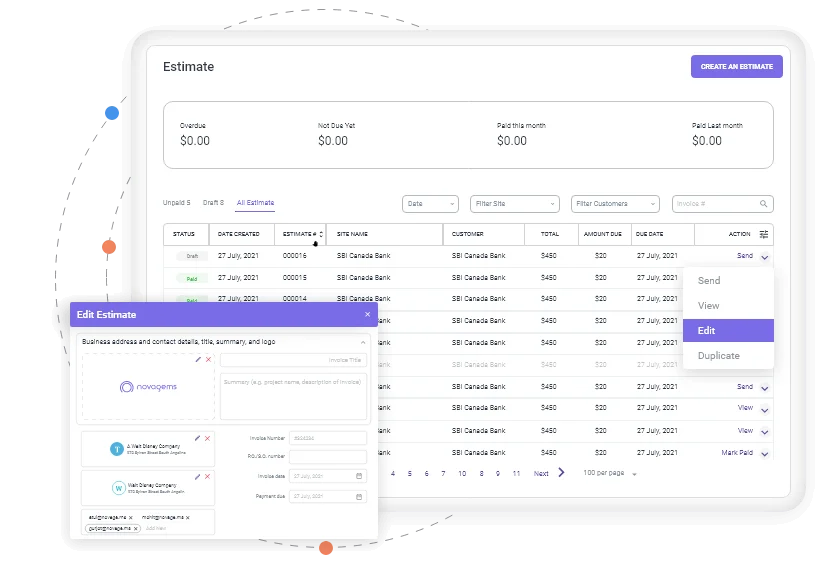Close the Edit Estimate dialog
836x563 pixels.
[367, 314]
